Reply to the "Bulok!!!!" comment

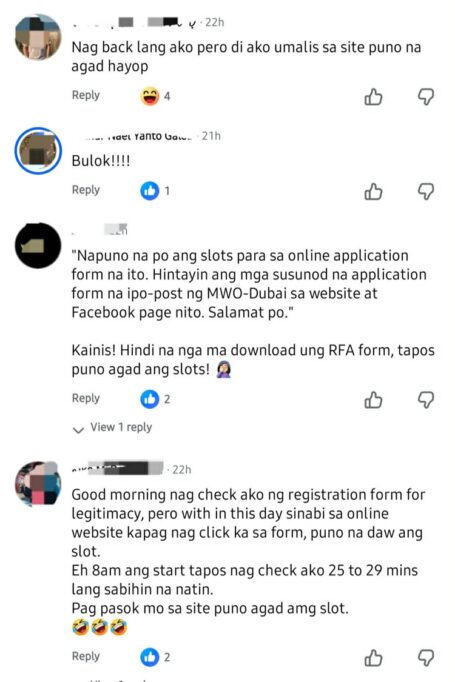(86, 190)
